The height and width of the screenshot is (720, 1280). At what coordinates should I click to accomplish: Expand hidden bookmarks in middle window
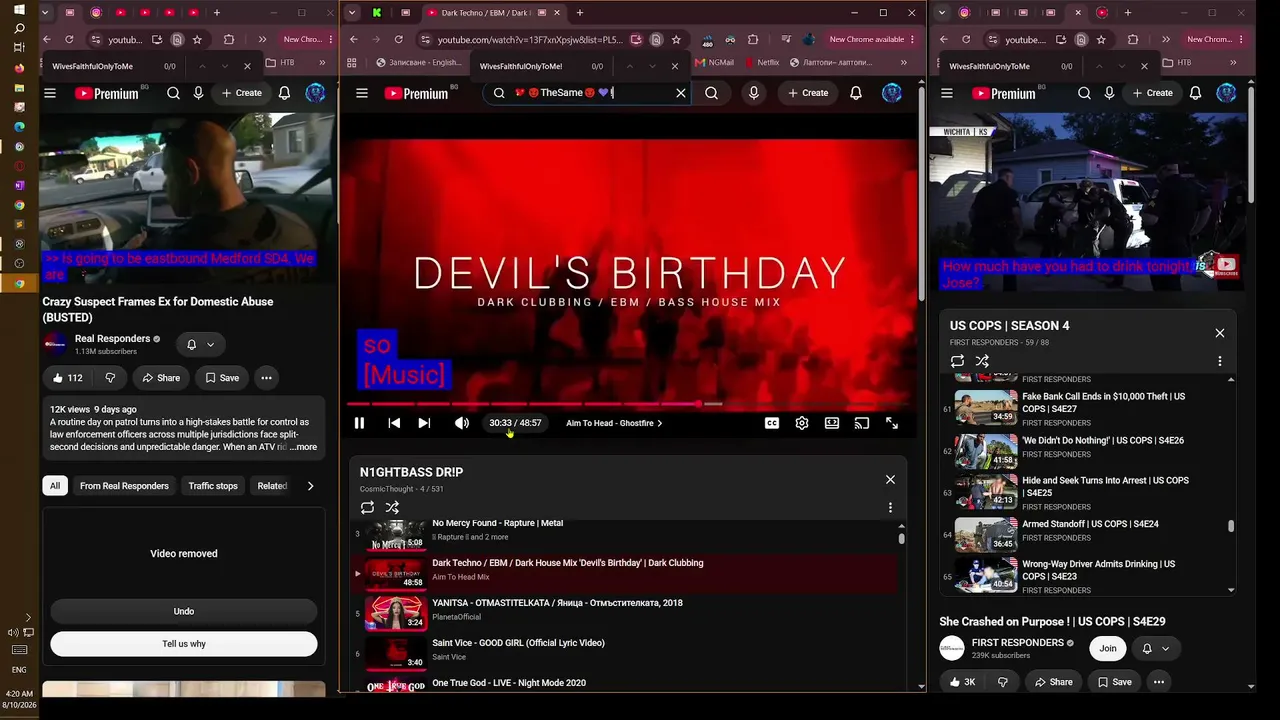tap(904, 62)
